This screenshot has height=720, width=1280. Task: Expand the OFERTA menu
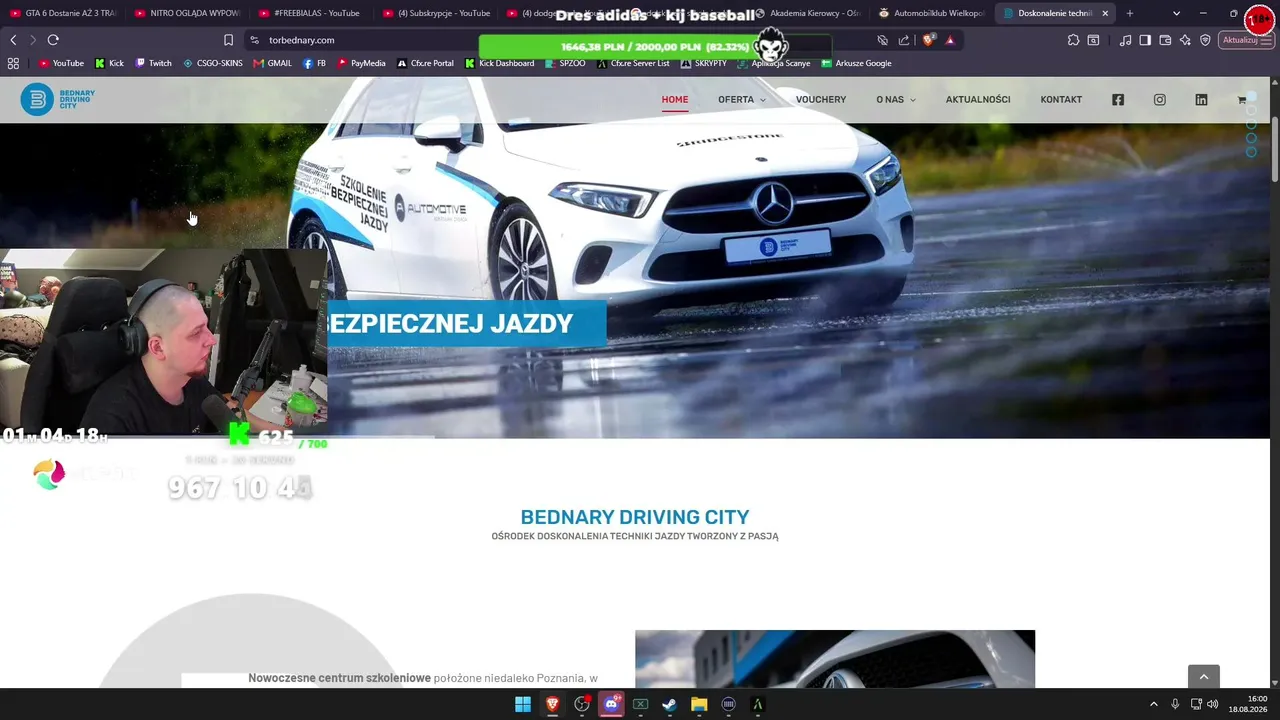pos(741,100)
